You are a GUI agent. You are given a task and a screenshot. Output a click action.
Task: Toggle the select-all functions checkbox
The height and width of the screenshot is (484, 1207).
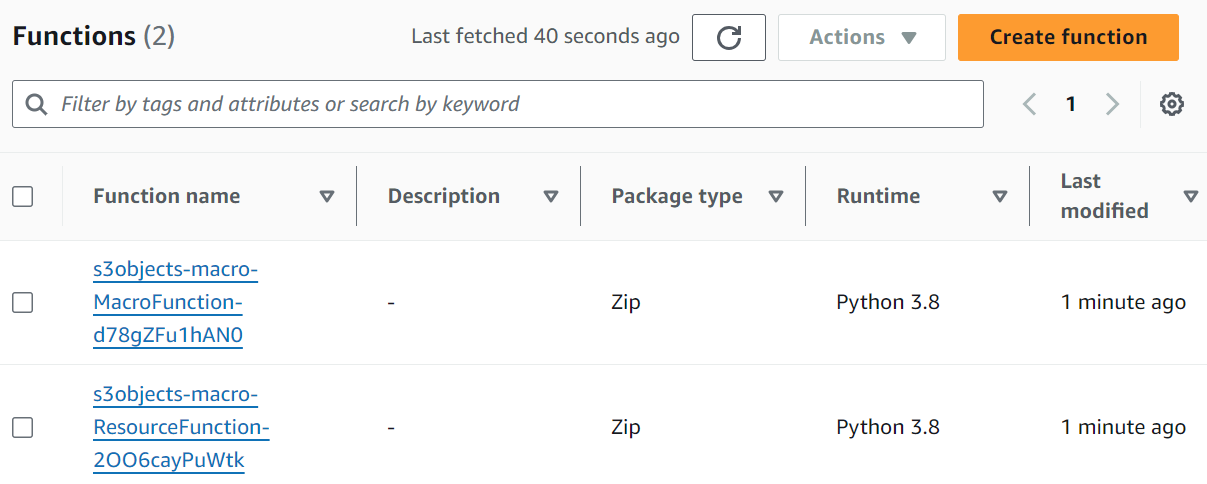[x=23, y=196]
